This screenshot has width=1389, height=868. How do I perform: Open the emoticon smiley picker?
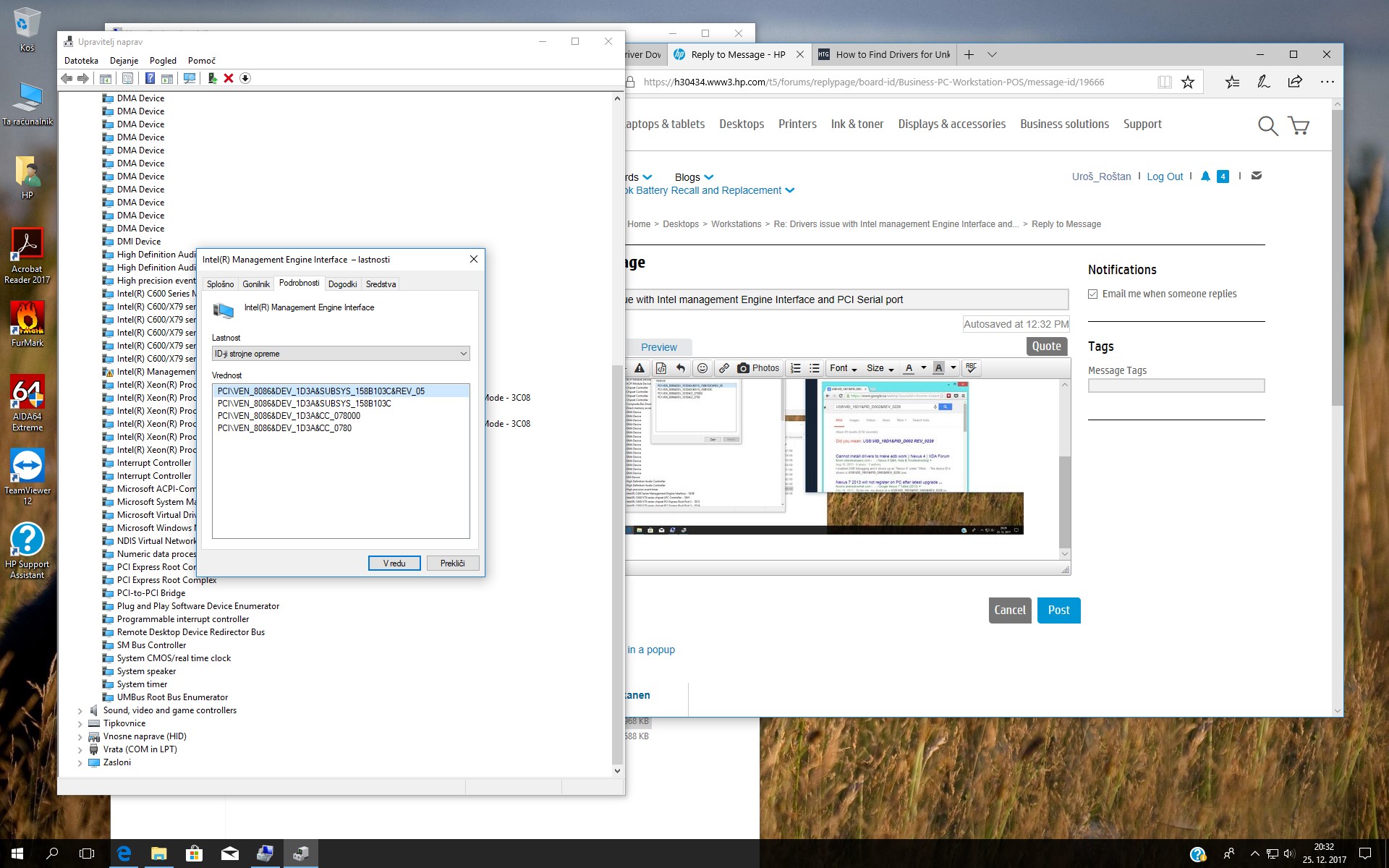(702, 368)
